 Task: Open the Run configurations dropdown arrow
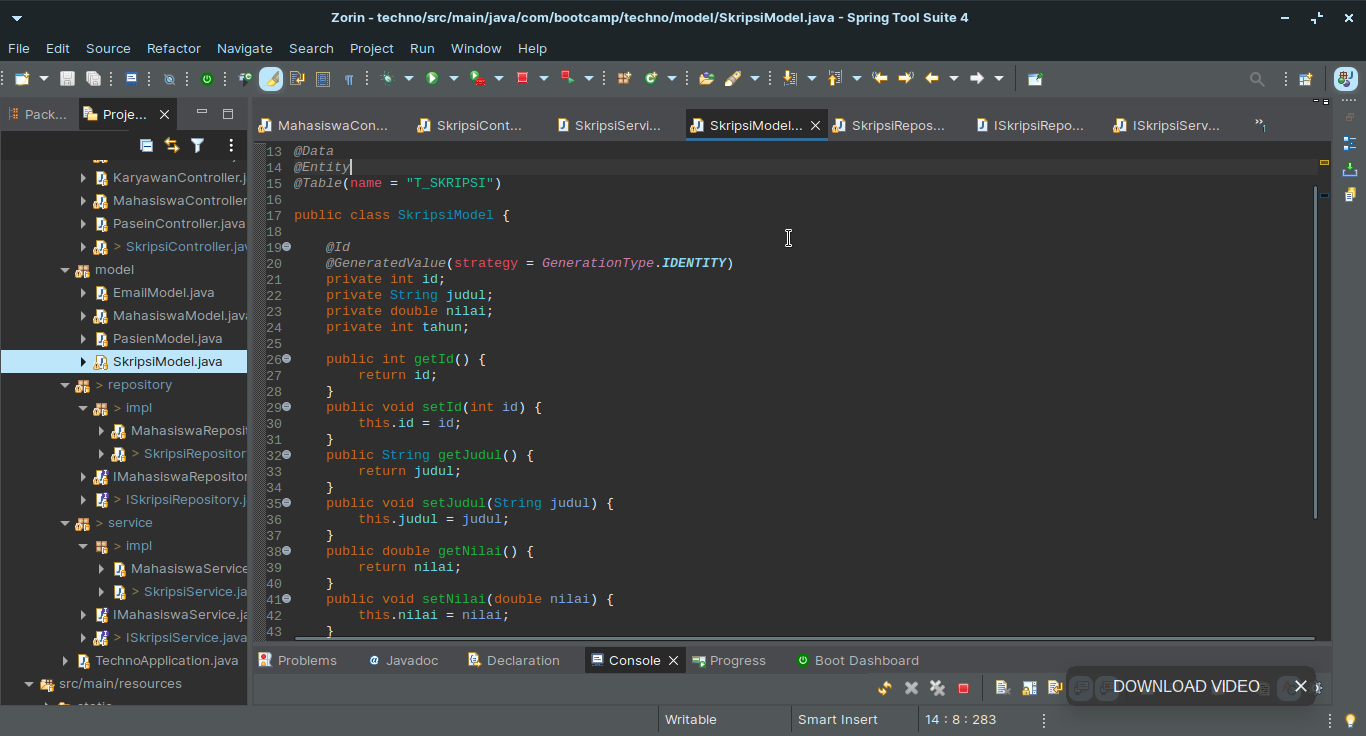click(x=454, y=78)
